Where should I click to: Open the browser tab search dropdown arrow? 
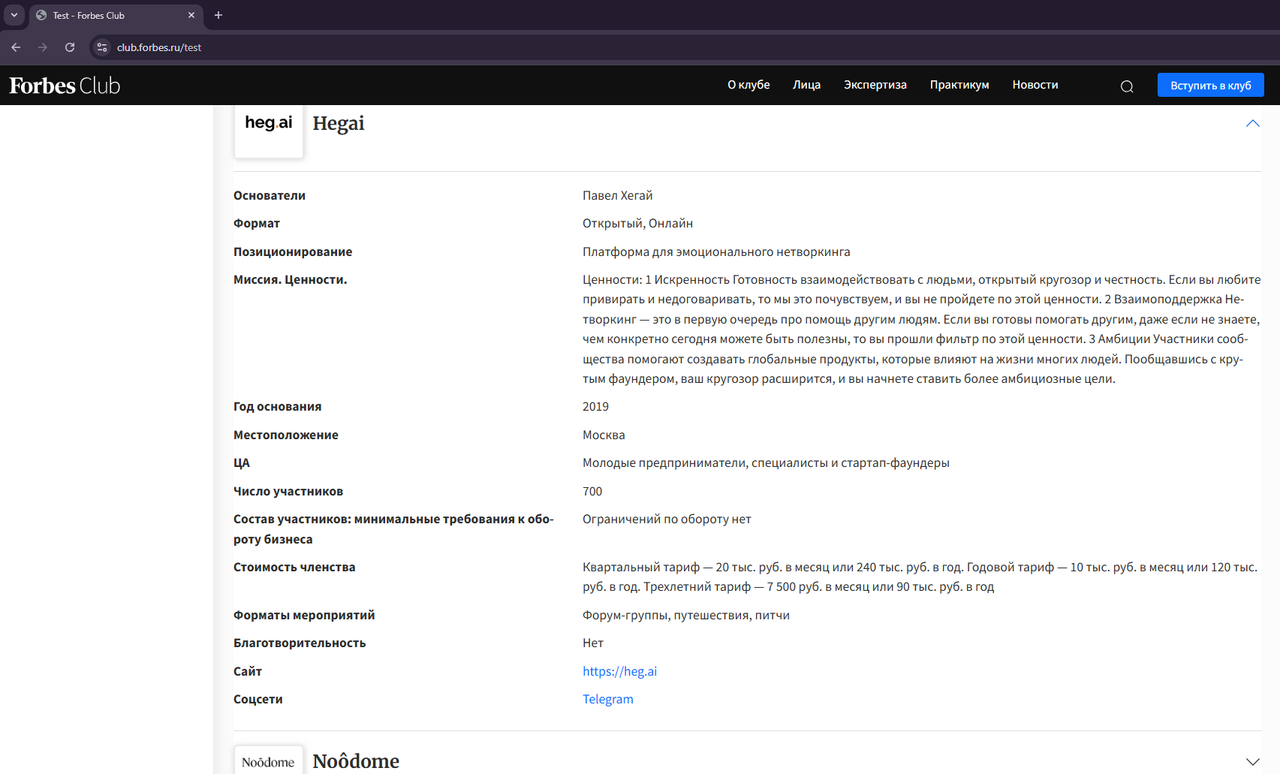pos(14,15)
